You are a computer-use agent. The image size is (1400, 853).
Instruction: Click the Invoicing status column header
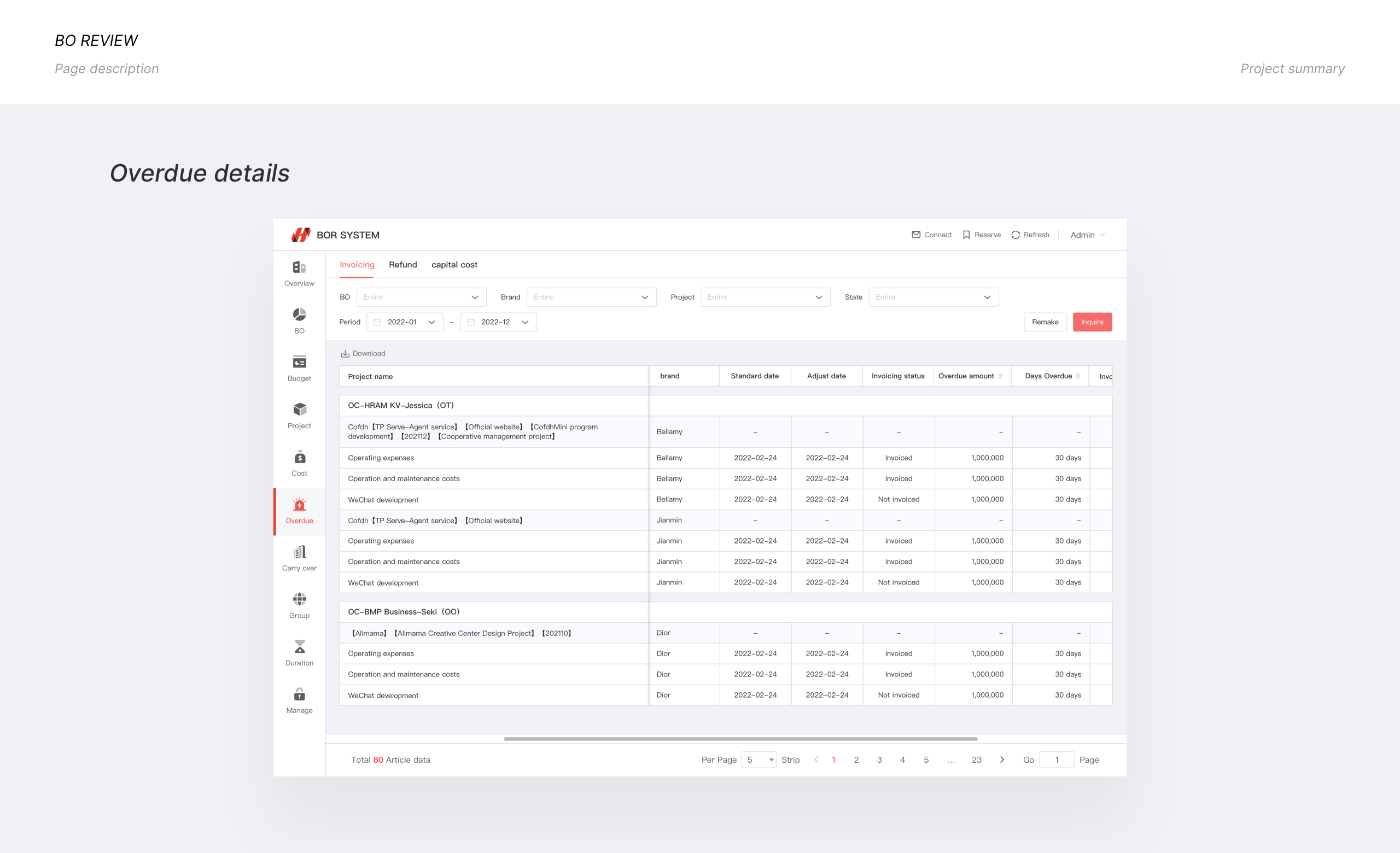(898, 376)
